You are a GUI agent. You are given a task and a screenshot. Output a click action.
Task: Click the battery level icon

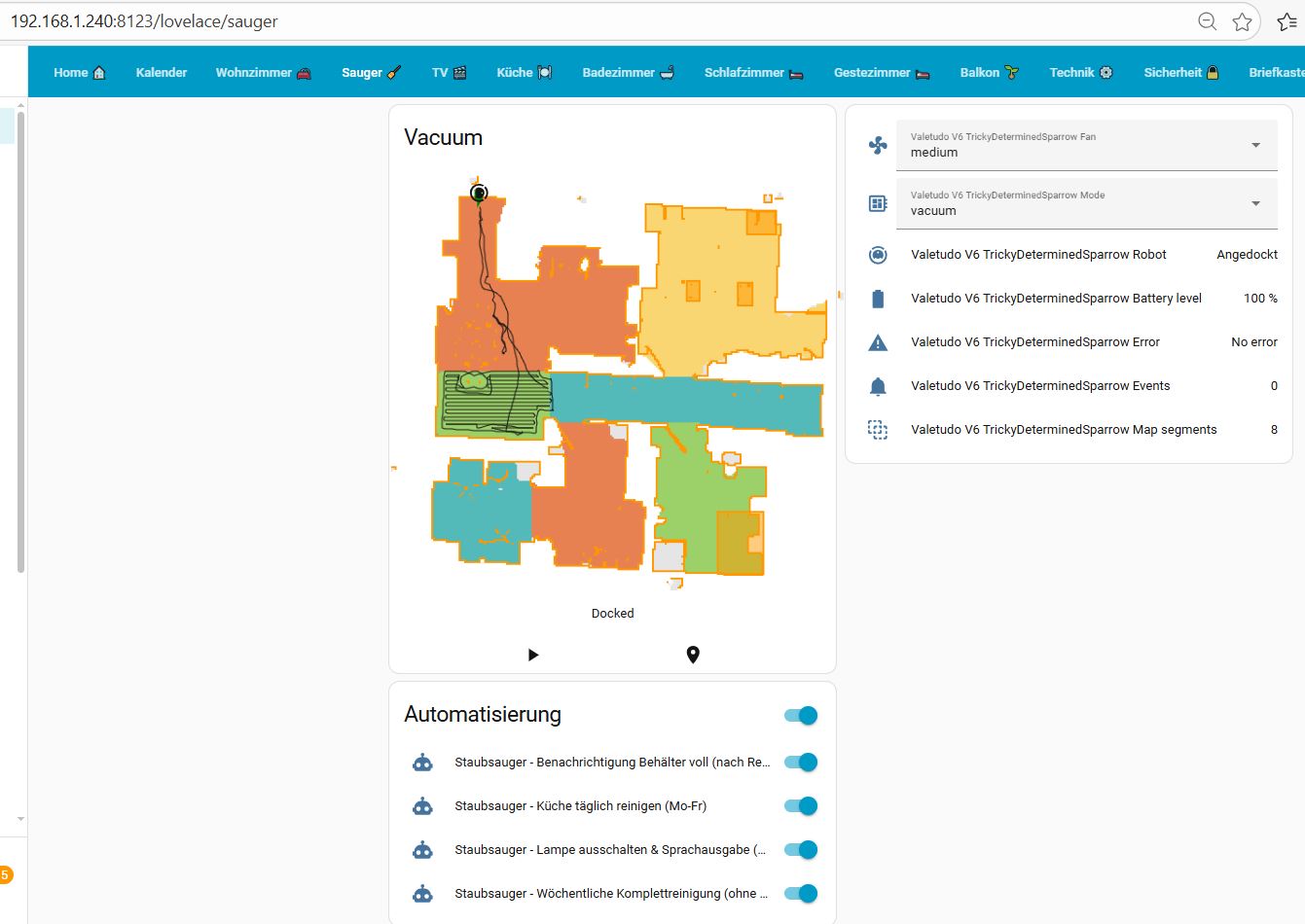pos(878,299)
